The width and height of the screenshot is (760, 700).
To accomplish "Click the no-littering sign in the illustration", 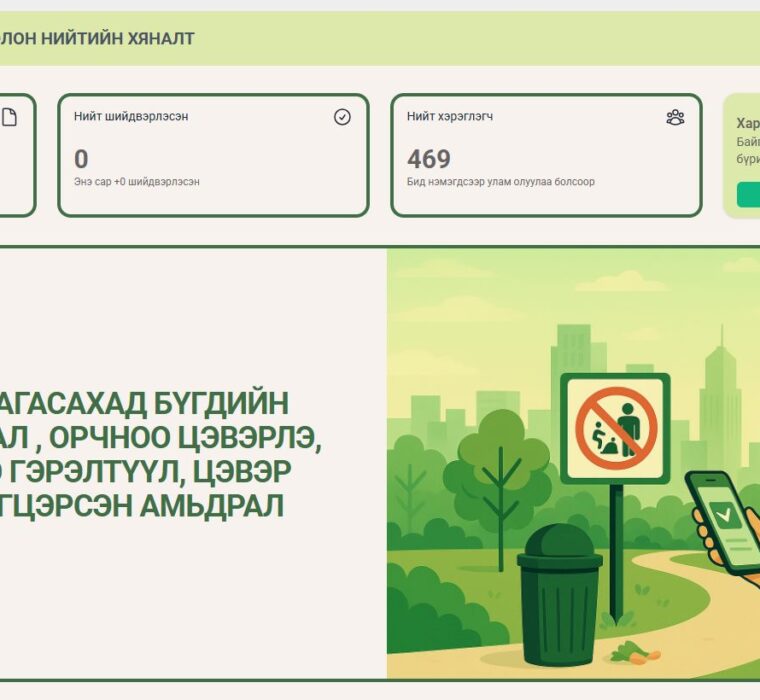I will (614, 428).
